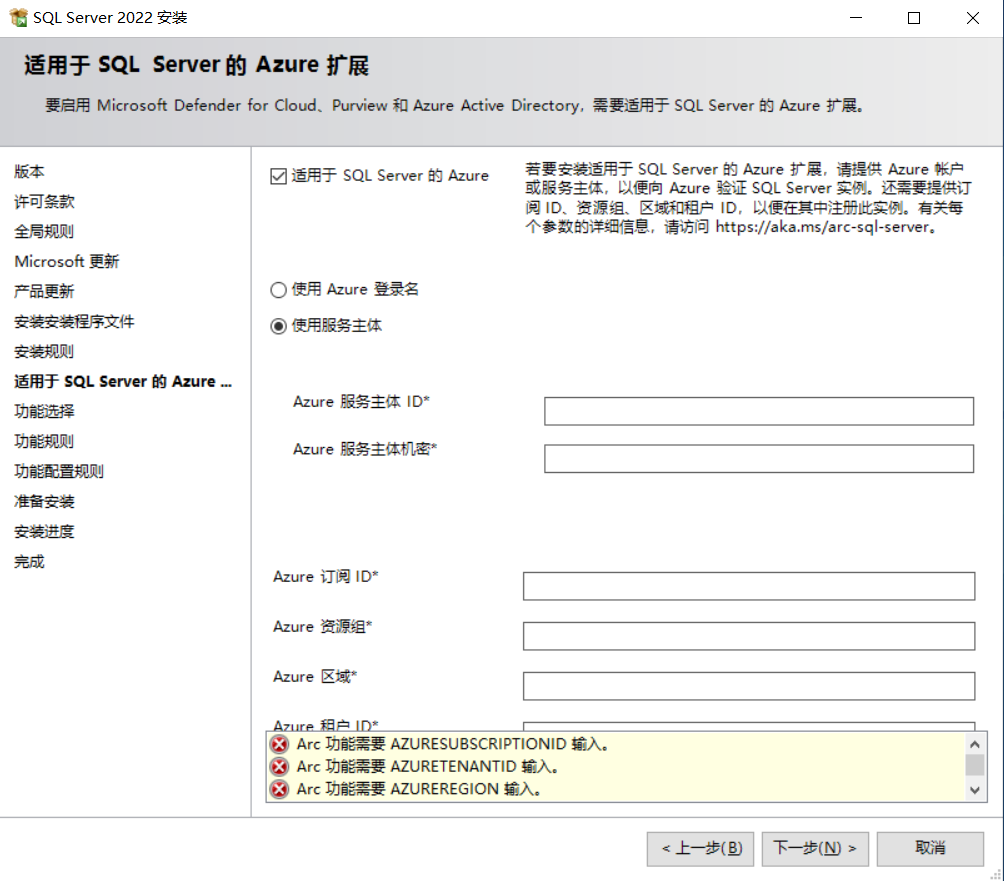Screen dimensions: 1004x881
Task: Maximize the SQL Server 2022 安装 window
Action: coord(914,18)
